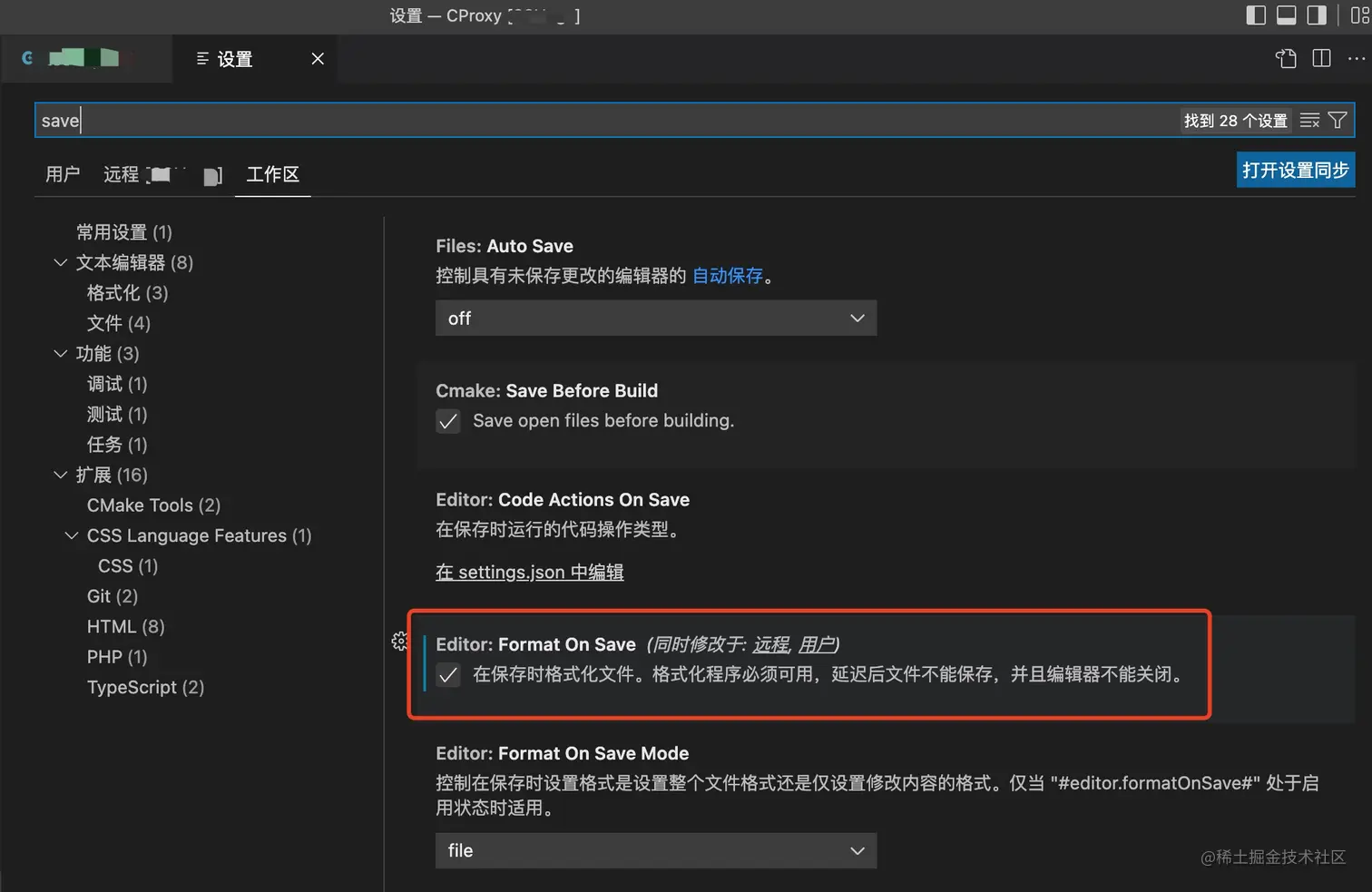This screenshot has width=1372, height=892.
Task: Select 格式化 (3) tree item
Action: tap(127, 293)
